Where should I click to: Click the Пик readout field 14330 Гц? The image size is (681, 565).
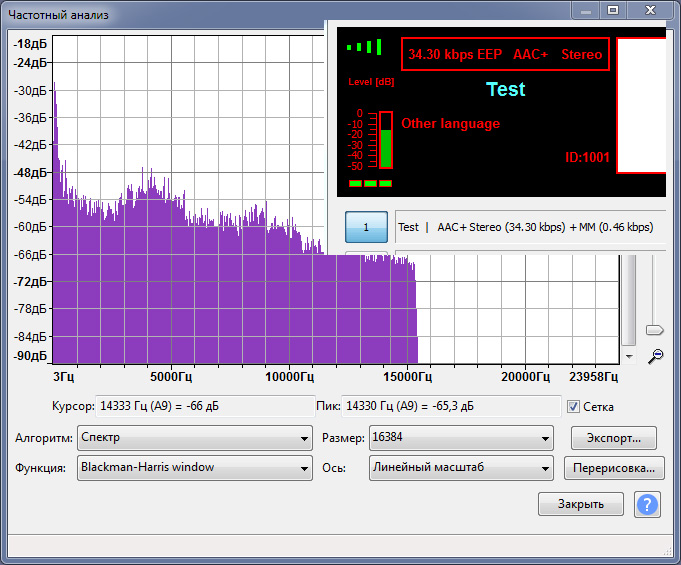(451, 406)
